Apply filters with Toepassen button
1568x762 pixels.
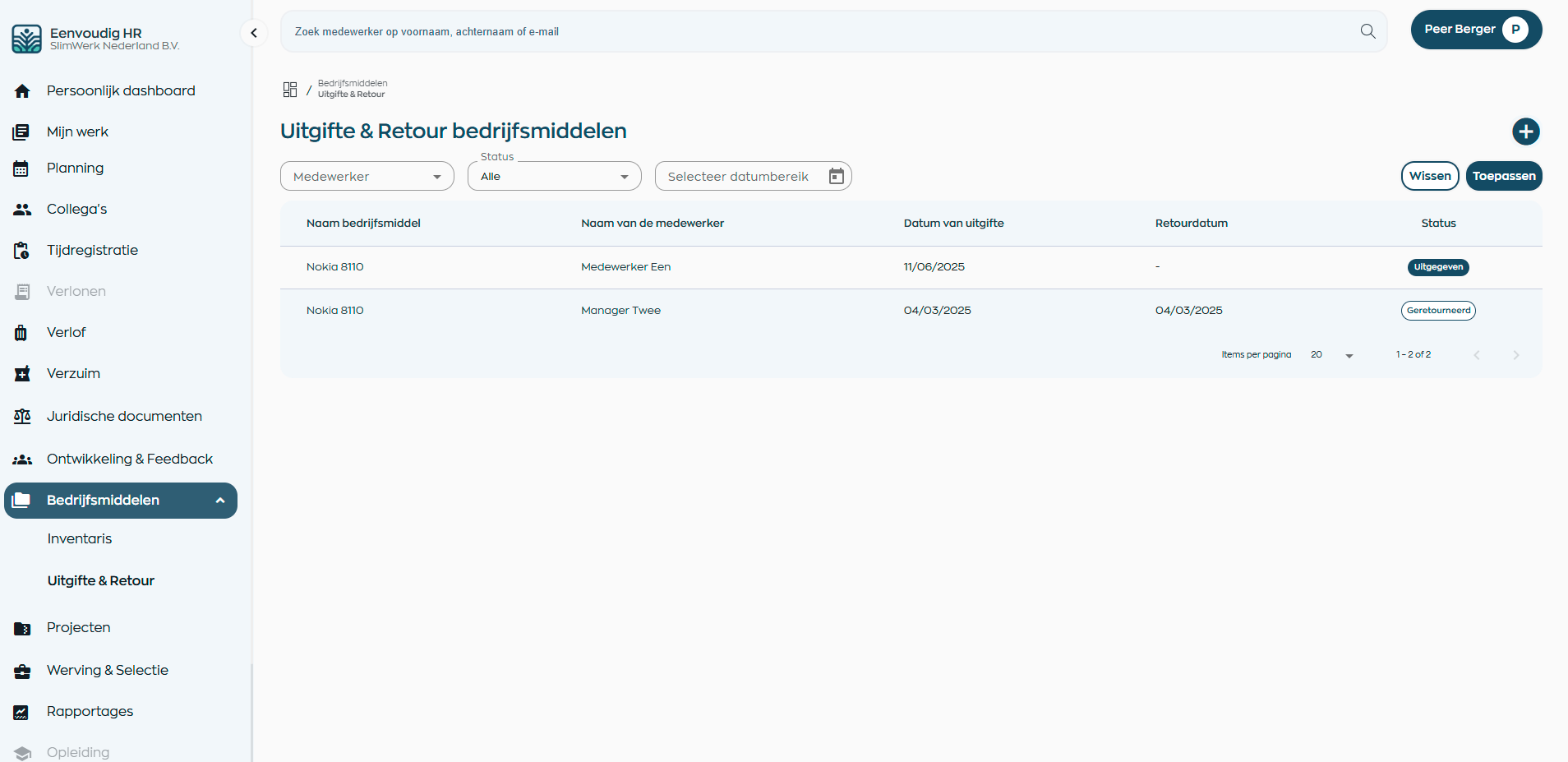tap(1503, 176)
